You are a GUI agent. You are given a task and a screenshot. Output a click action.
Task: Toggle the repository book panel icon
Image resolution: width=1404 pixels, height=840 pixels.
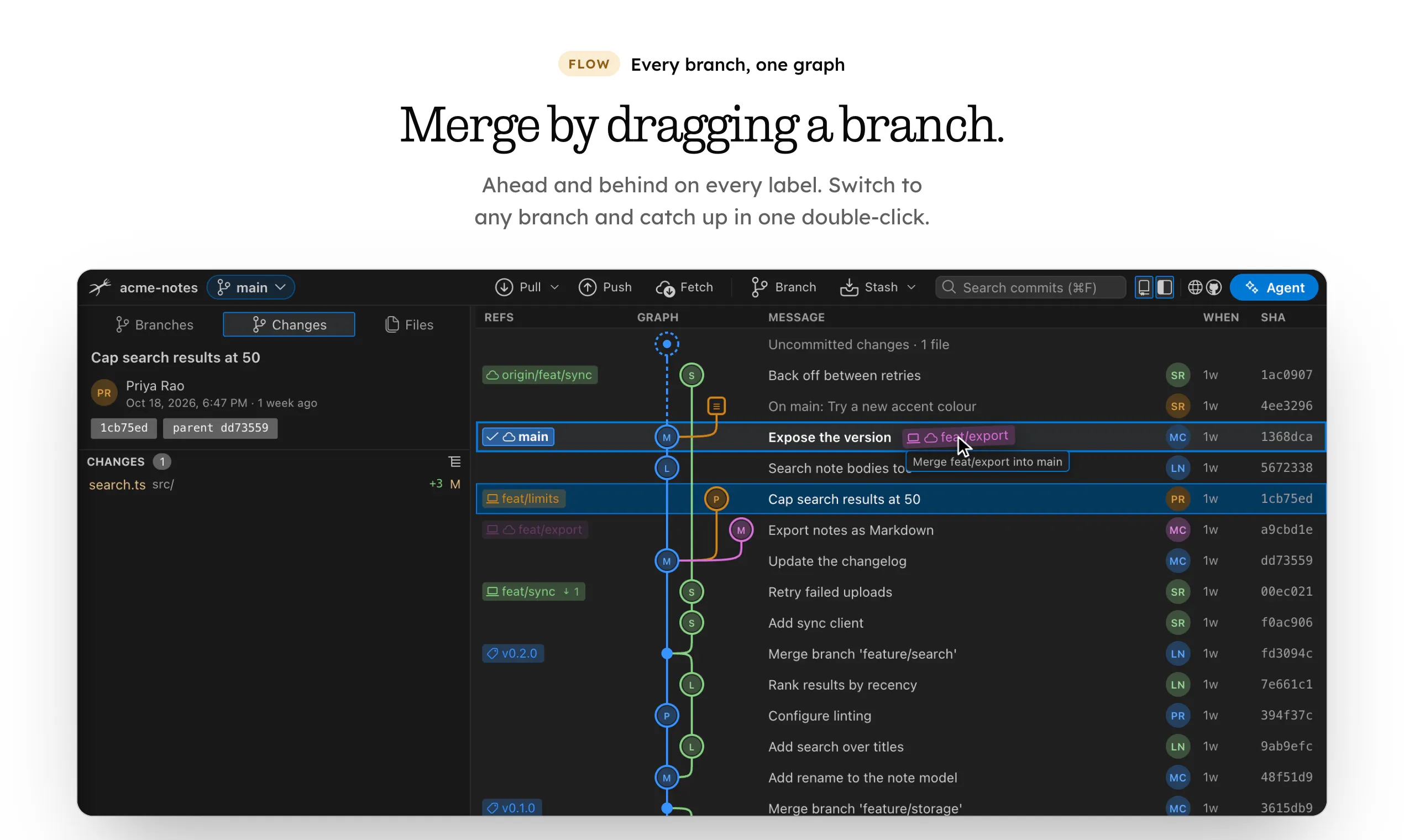(x=1144, y=287)
